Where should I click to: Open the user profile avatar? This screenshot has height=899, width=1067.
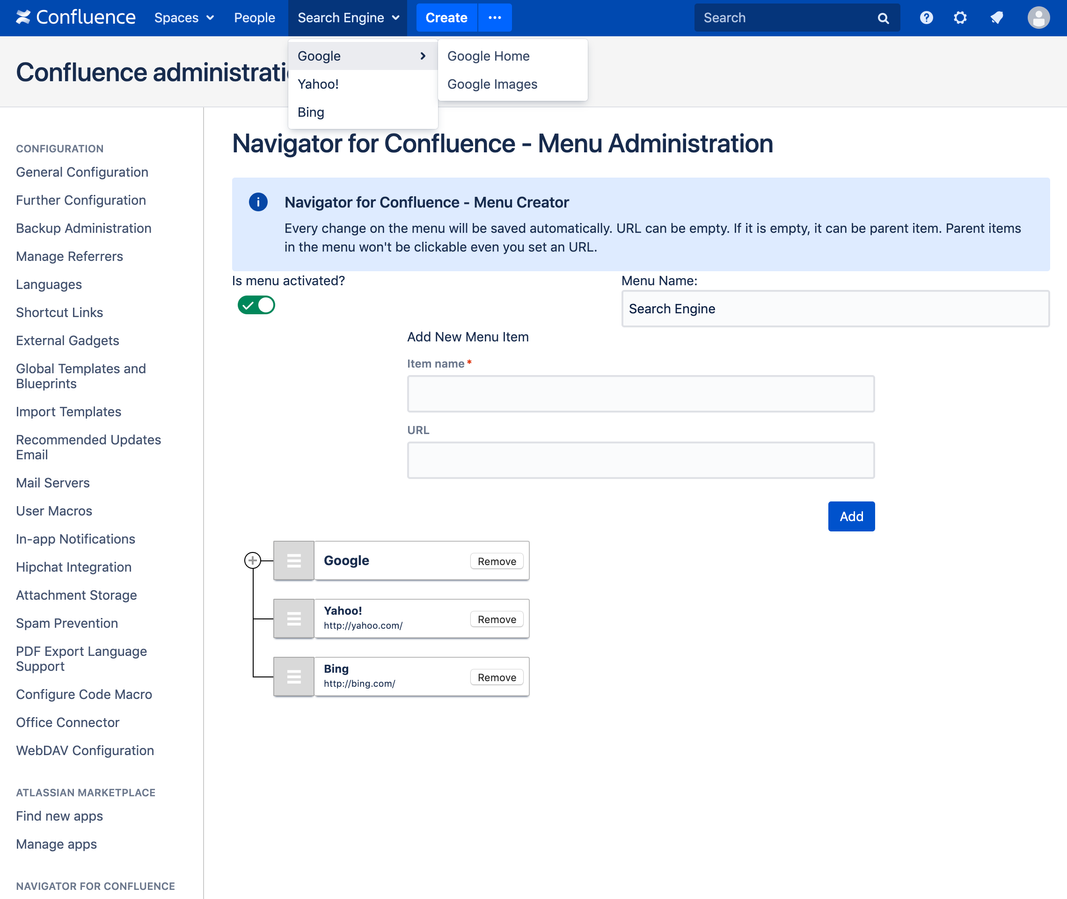tap(1038, 18)
